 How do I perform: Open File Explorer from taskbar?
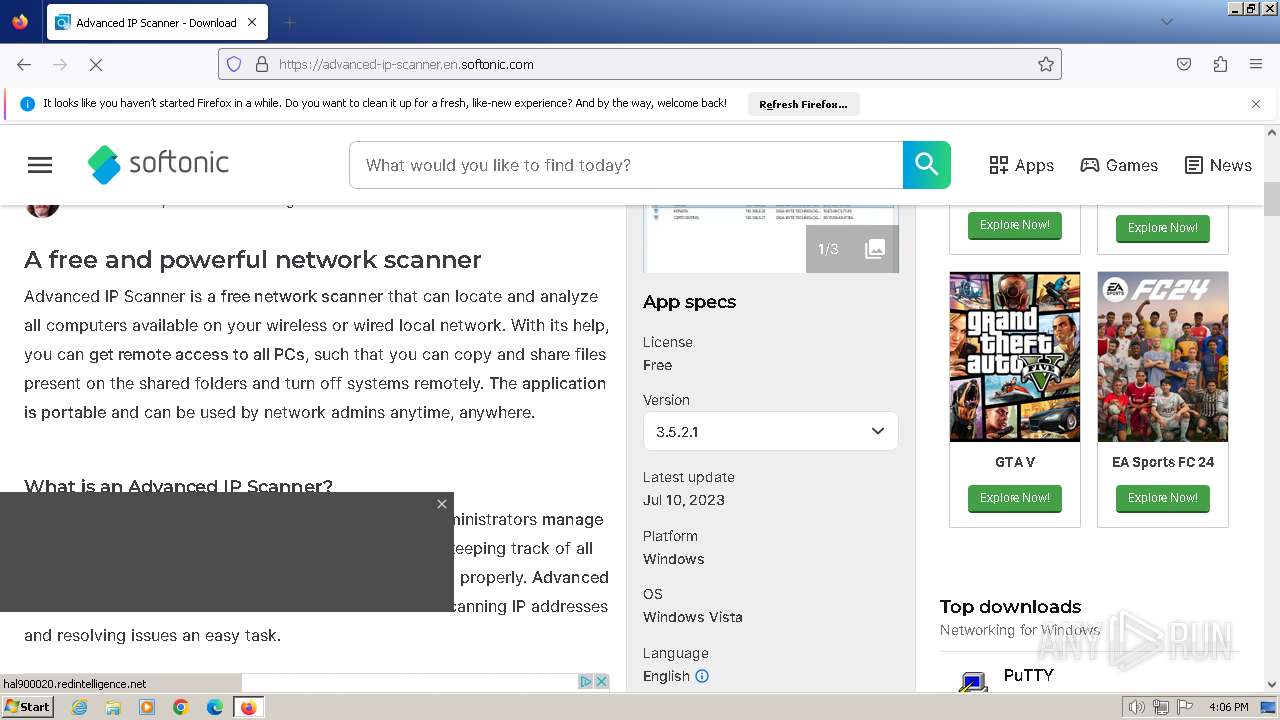click(x=113, y=707)
